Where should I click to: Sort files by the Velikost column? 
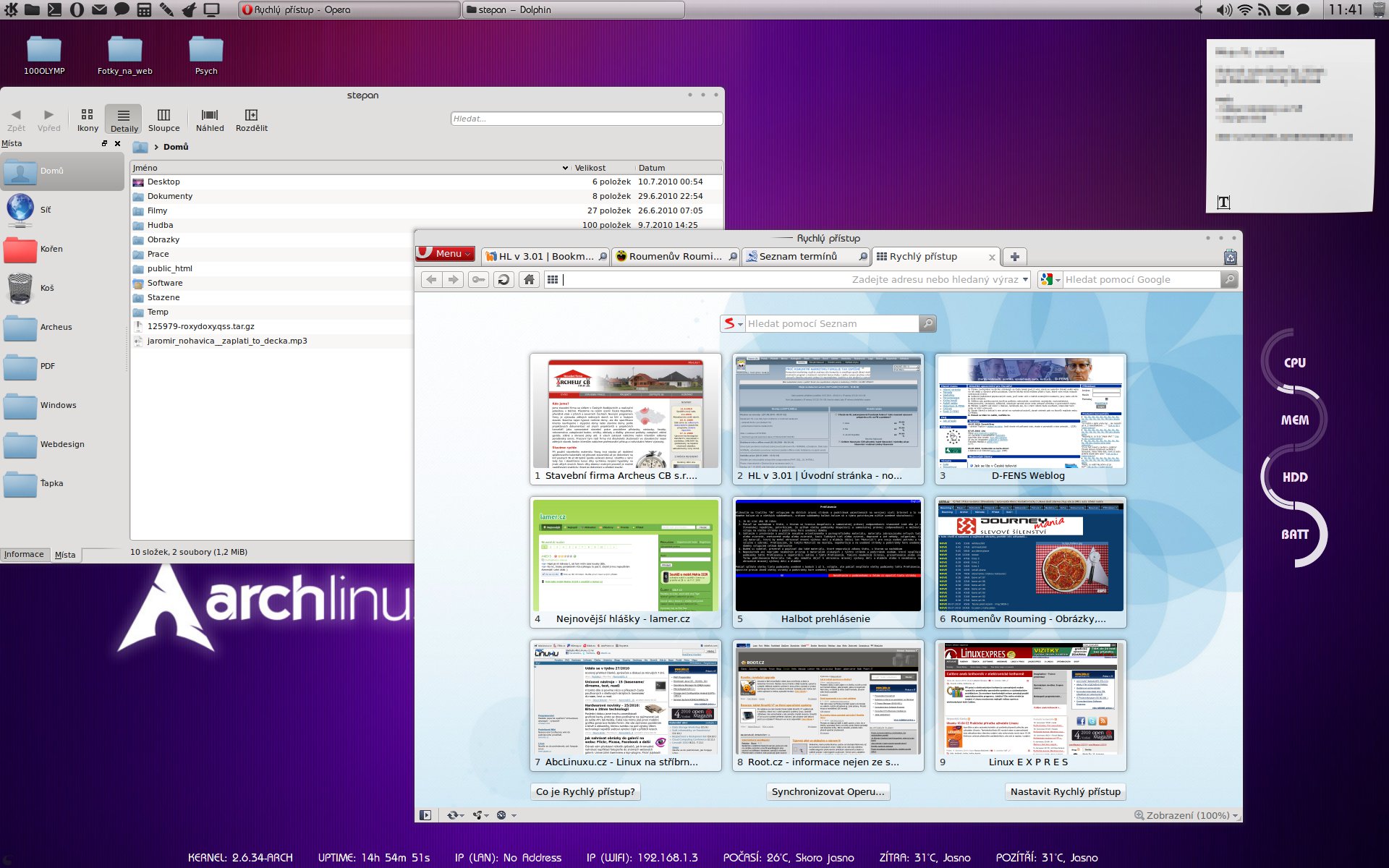[x=603, y=168]
